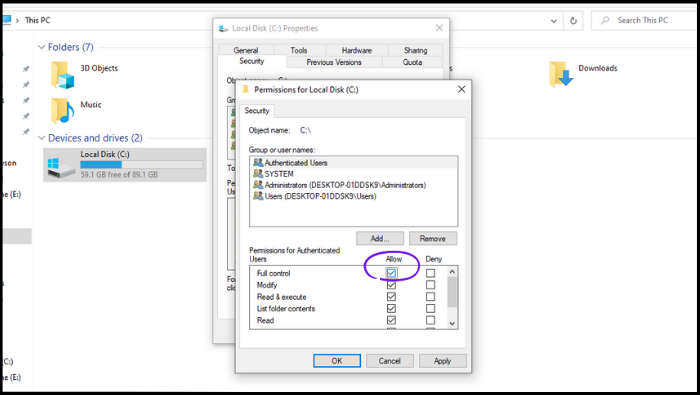
Task: Click the permissions list scrollbar thumb
Action: [x=452, y=292]
